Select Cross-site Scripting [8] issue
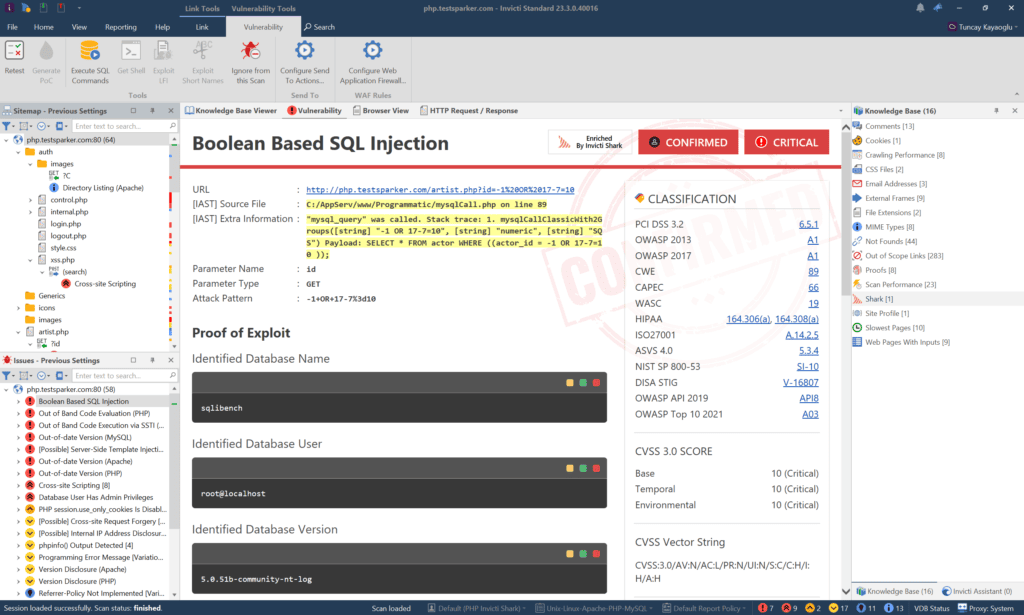Screen dimensions: 1024x615 click(x=74, y=486)
